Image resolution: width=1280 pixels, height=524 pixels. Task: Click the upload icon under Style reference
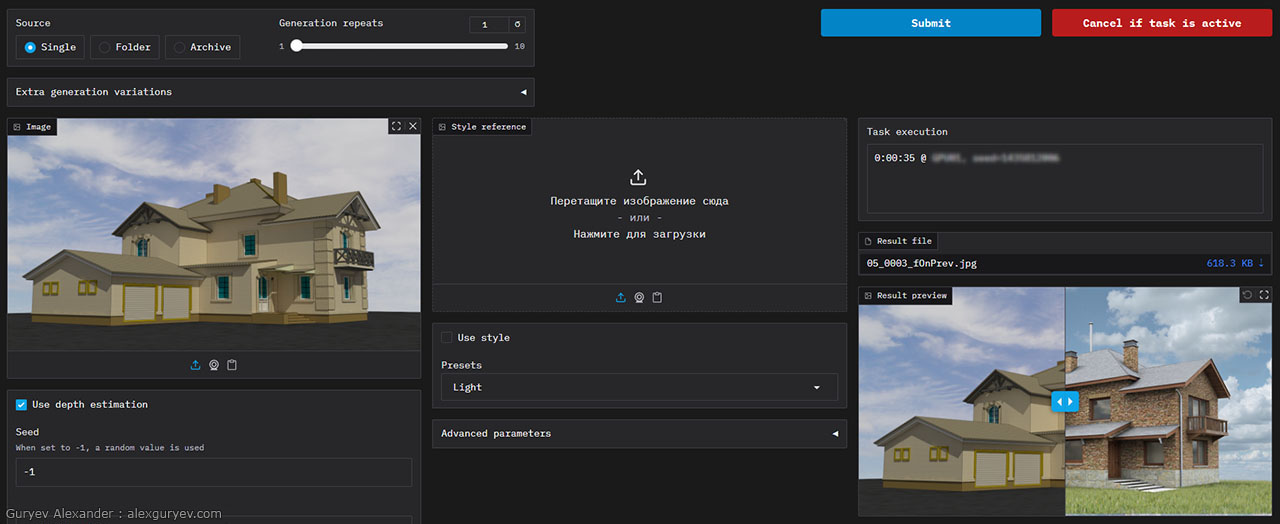pos(620,297)
